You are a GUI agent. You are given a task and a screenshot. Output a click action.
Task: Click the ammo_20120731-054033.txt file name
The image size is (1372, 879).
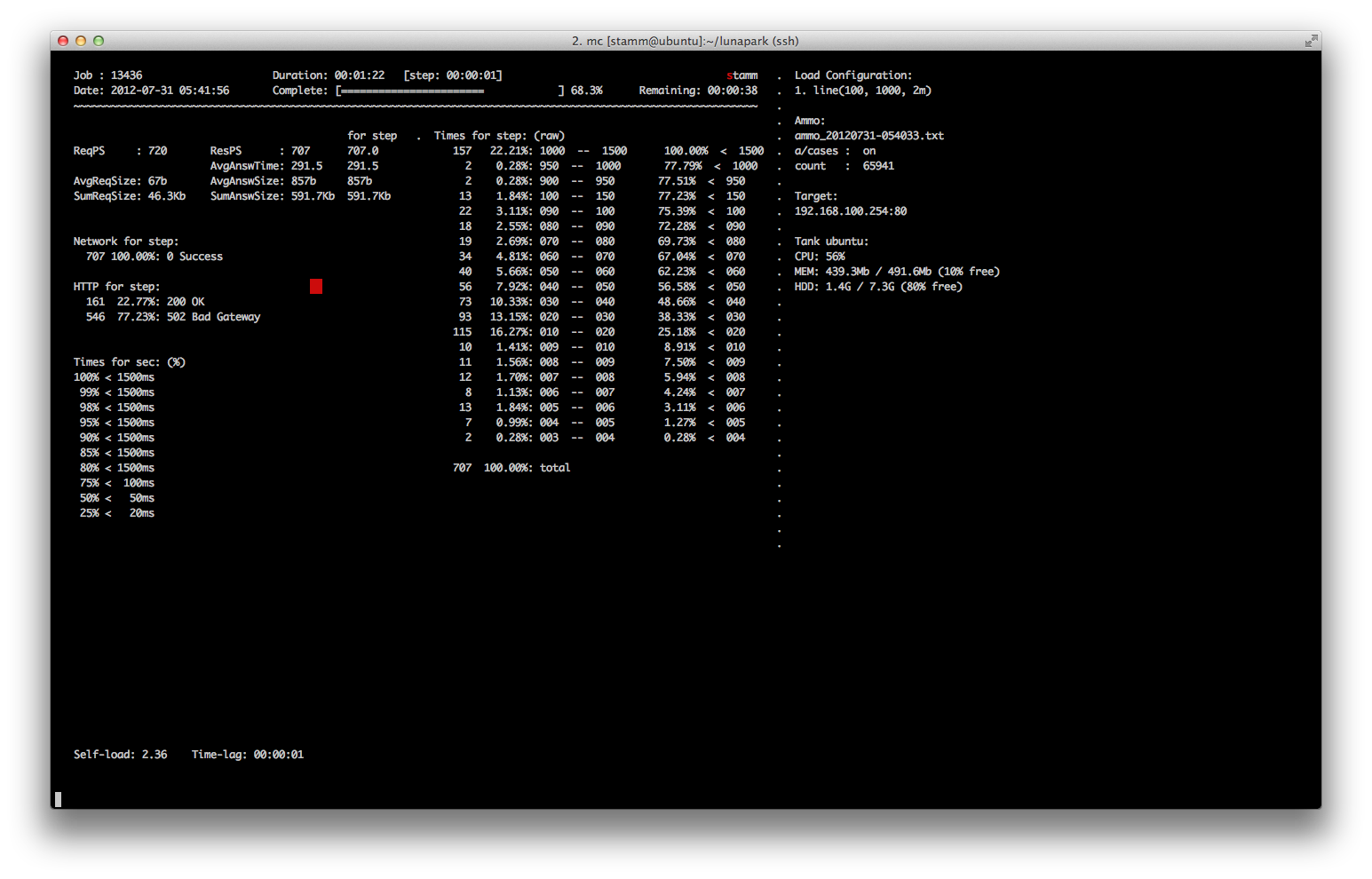tap(868, 136)
